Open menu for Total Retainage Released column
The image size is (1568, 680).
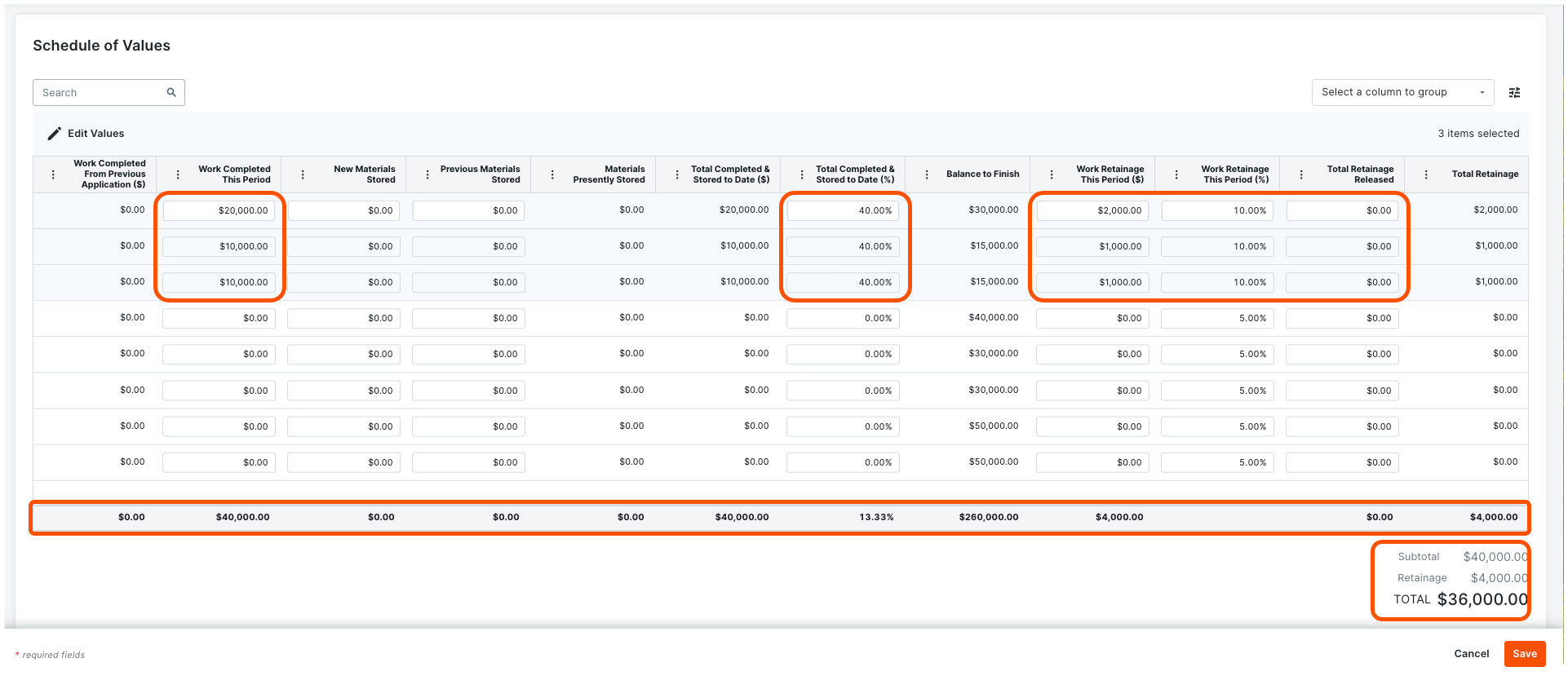click(x=1301, y=174)
